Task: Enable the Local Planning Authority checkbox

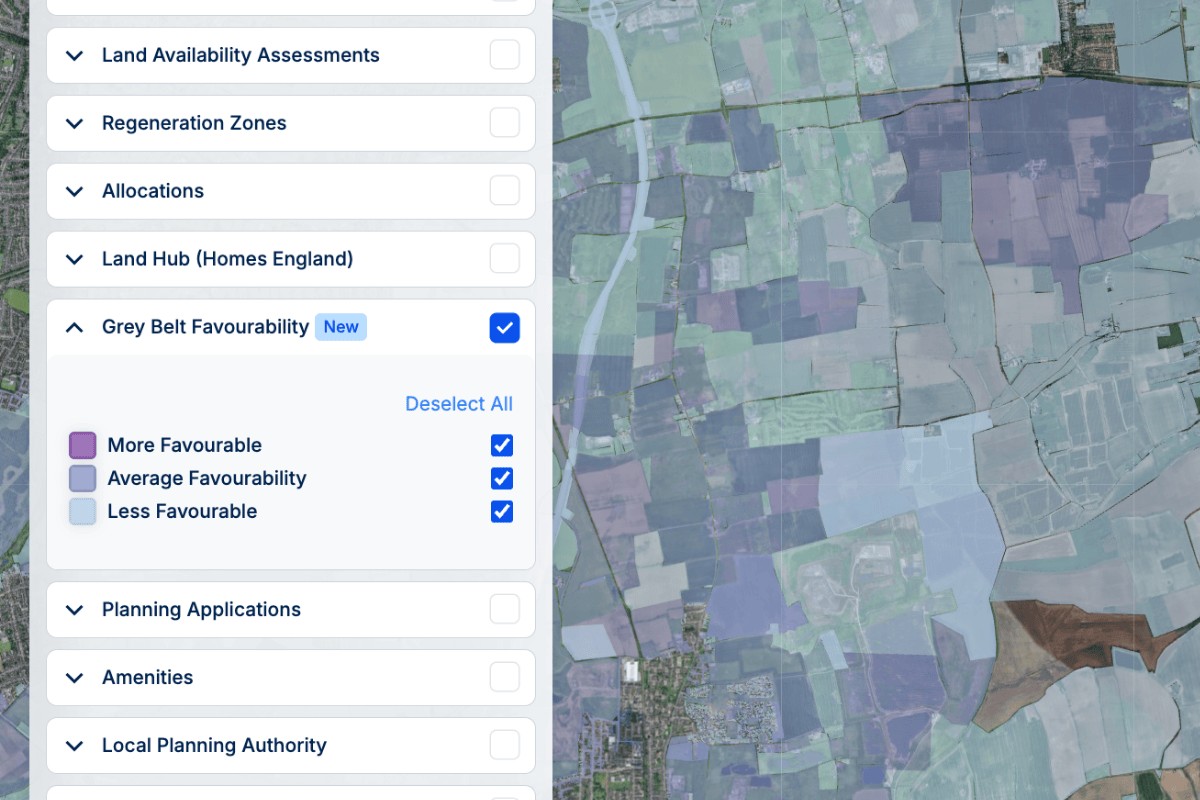Action: [x=505, y=745]
